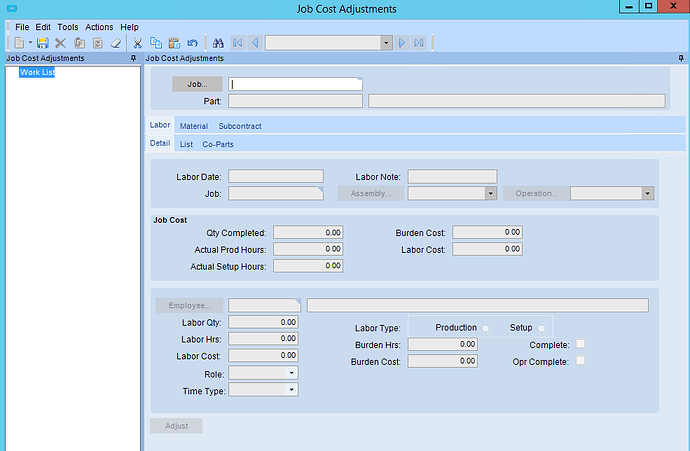Switch to the List sub-tab
Viewport: 690px width, 451px height.
point(186,144)
